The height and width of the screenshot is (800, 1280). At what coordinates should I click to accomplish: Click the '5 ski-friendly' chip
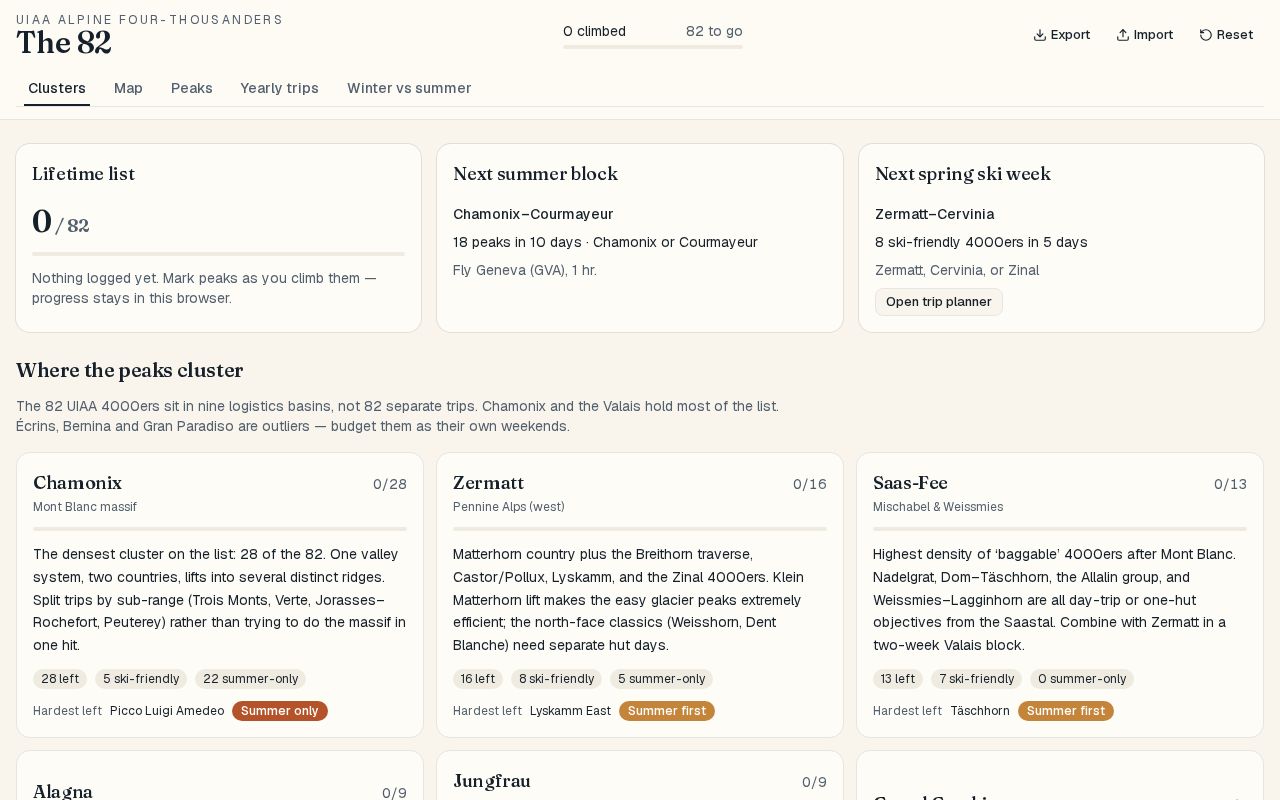[x=141, y=679]
